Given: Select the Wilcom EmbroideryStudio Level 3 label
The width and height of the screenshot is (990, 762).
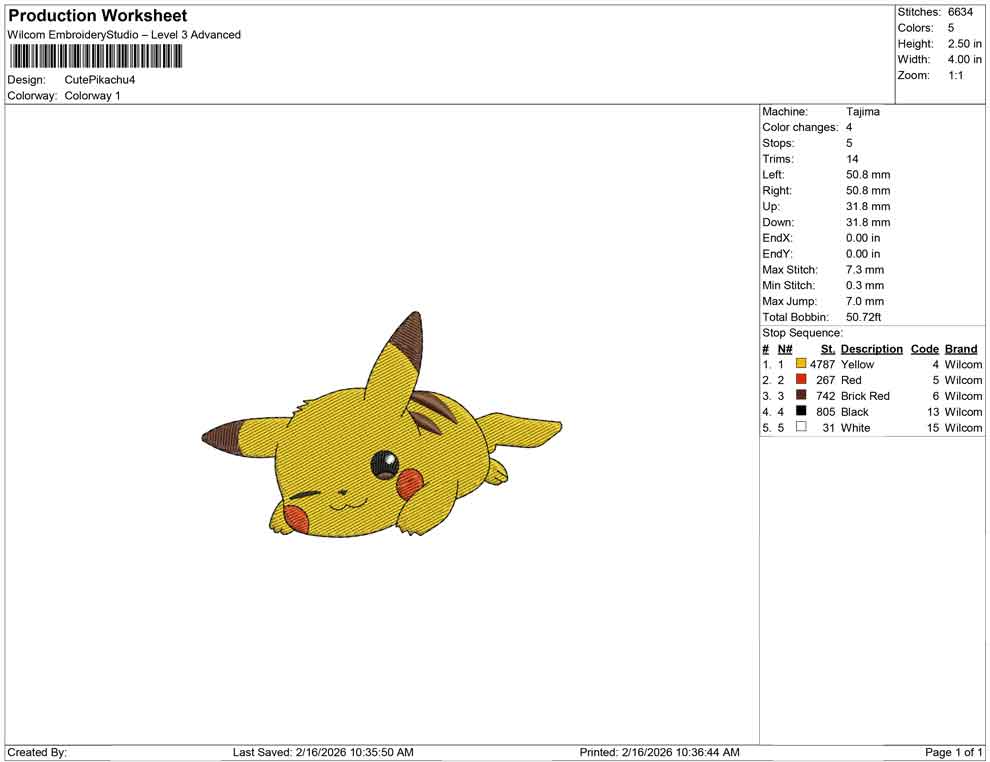Looking at the screenshot, I should click(x=124, y=34).
